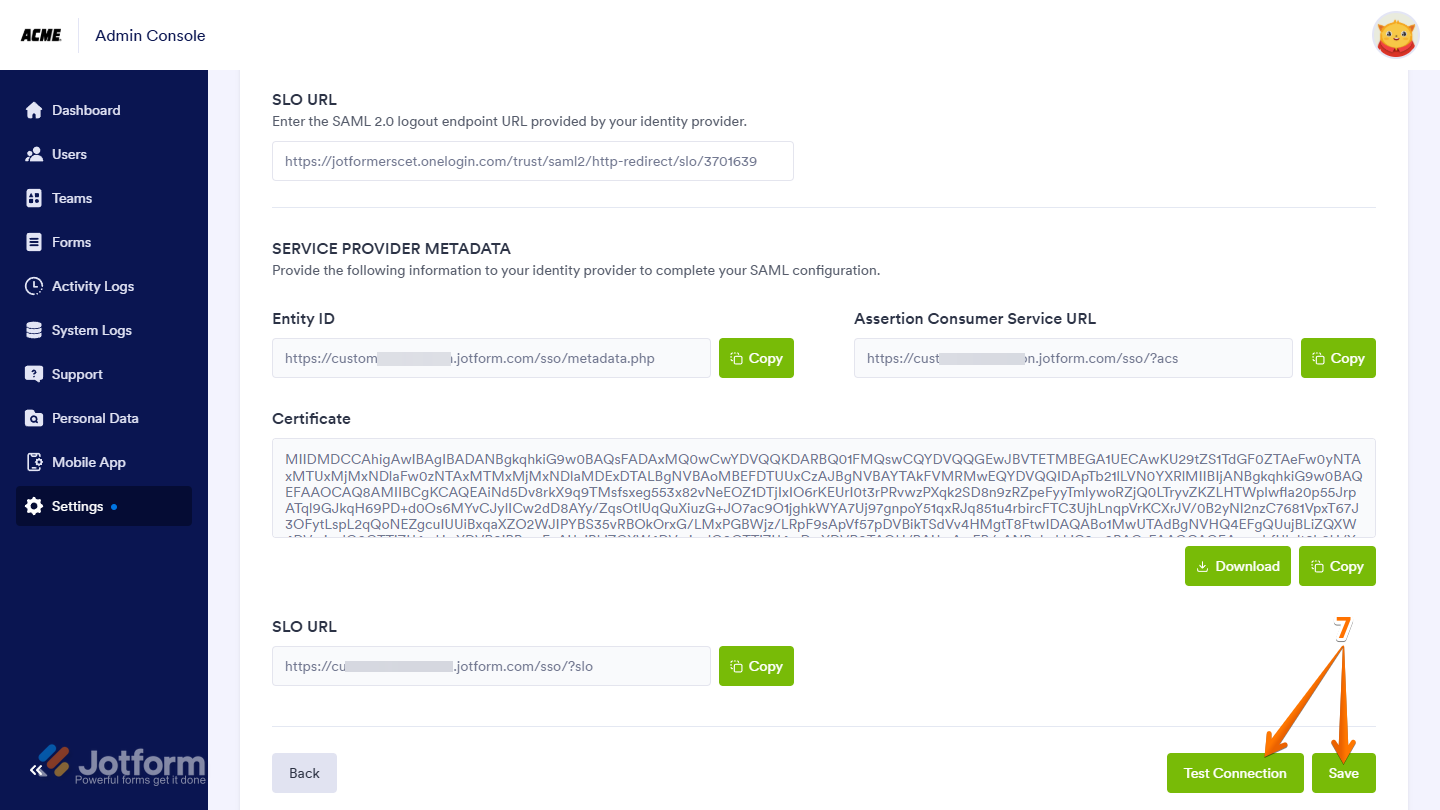
Task: Click the Teams icon in sidebar
Action: [x=34, y=198]
